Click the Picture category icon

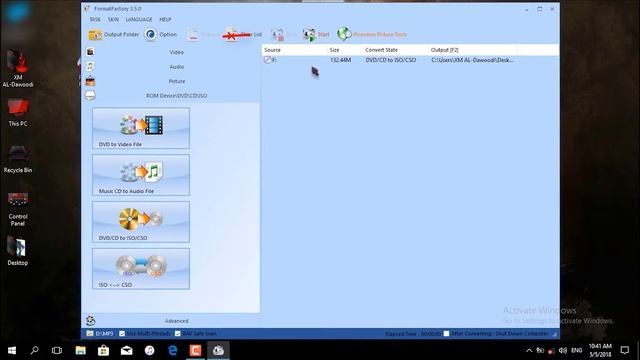click(90, 81)
